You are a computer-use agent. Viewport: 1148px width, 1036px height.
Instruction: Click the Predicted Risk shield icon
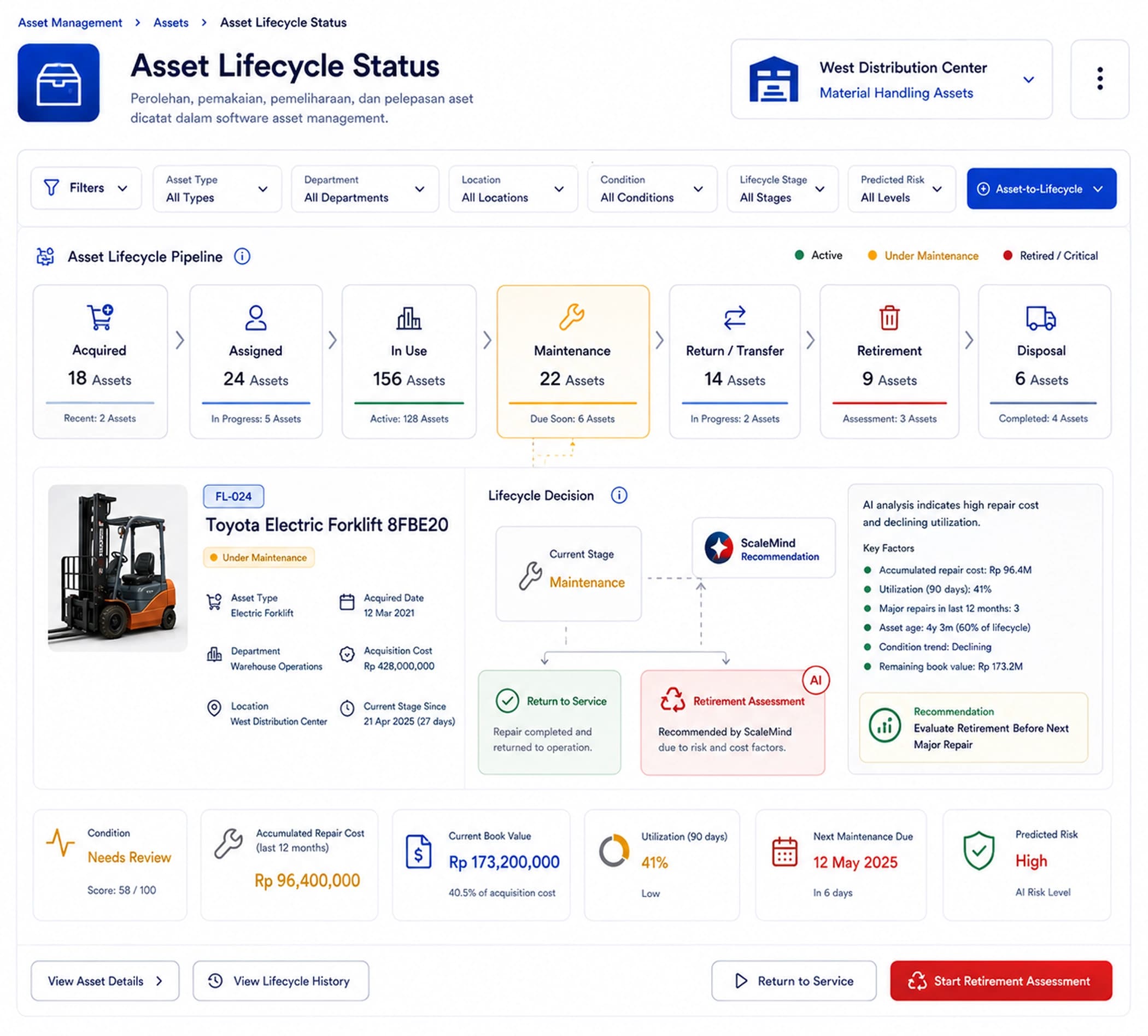click(x=979, y=851)
